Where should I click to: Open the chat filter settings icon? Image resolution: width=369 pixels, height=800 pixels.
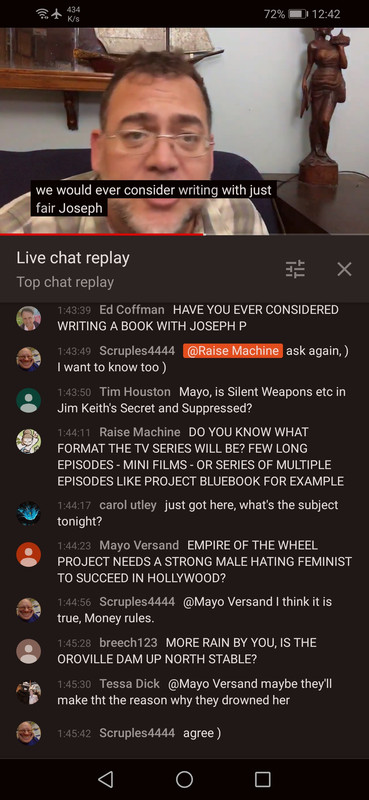click(x=295, y=269)
